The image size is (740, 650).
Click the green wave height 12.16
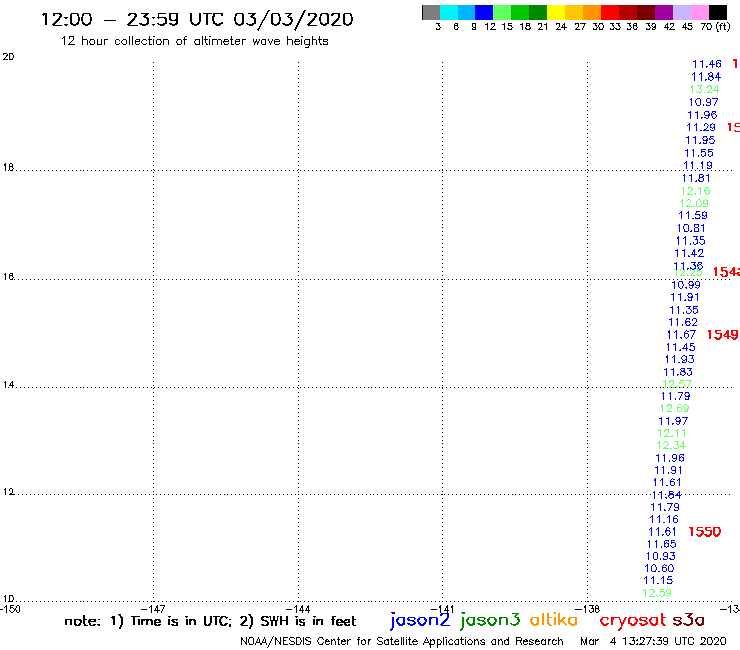[695, 191]
